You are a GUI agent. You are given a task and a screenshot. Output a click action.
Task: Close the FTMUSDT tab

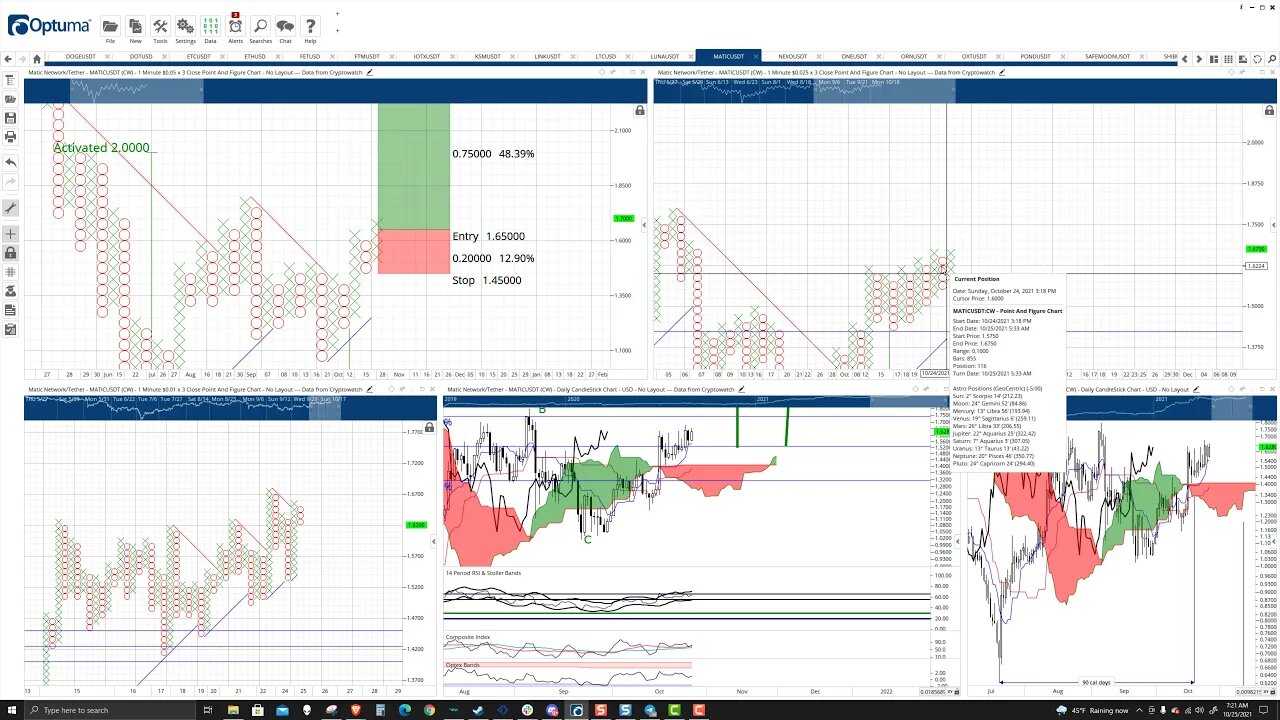pyautogui.click(x=391, y=57)
